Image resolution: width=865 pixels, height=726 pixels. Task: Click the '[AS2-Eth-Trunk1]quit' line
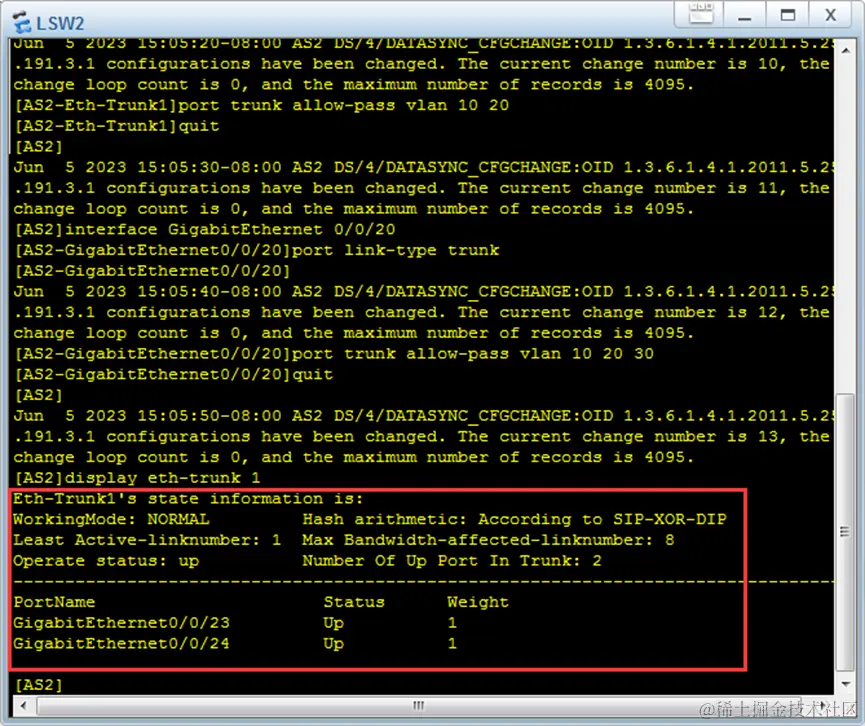pyautogui.click(x=117, y=126)
